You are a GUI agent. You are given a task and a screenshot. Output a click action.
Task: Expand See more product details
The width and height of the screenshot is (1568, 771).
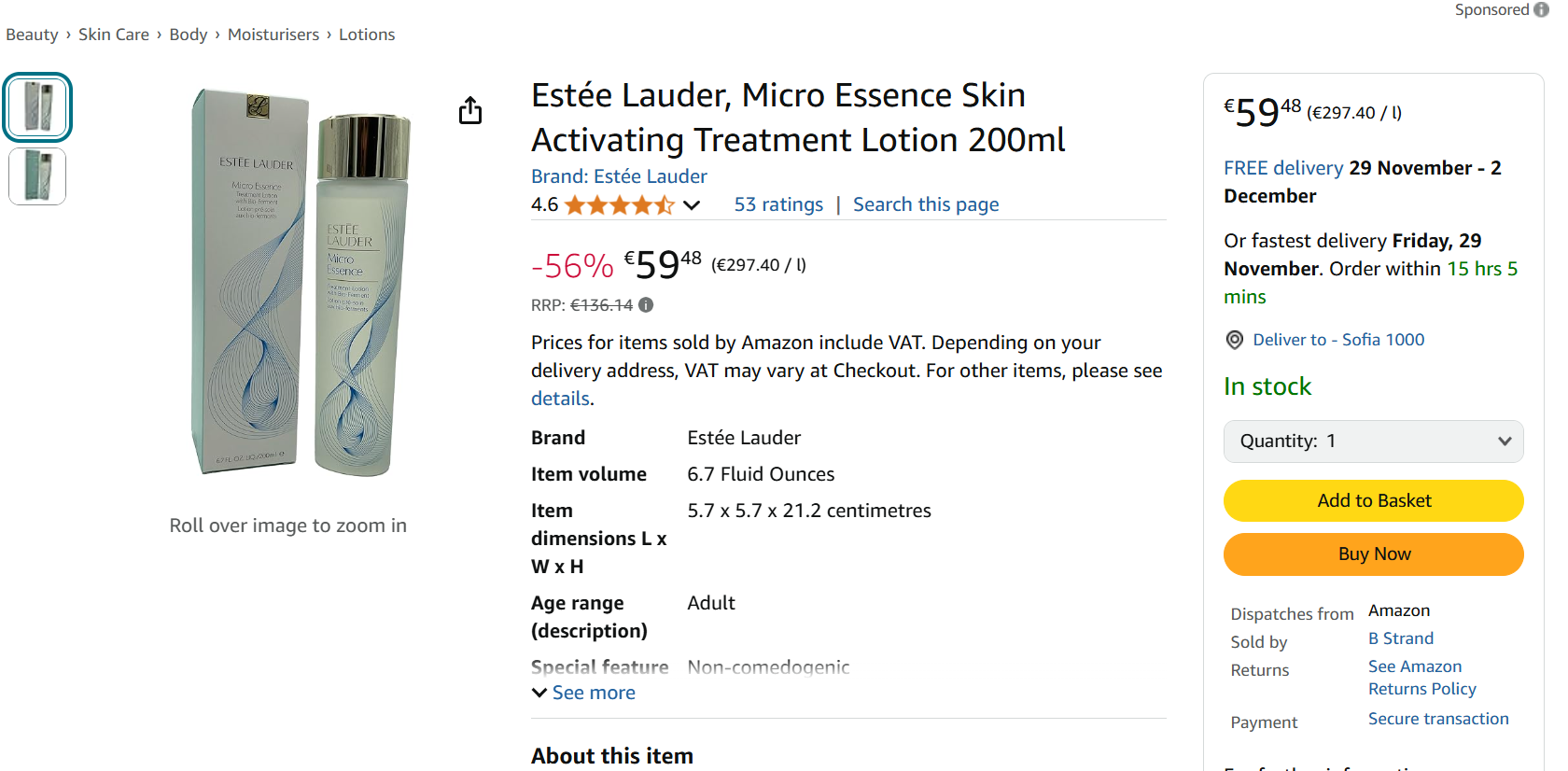[x=584, y=693]
